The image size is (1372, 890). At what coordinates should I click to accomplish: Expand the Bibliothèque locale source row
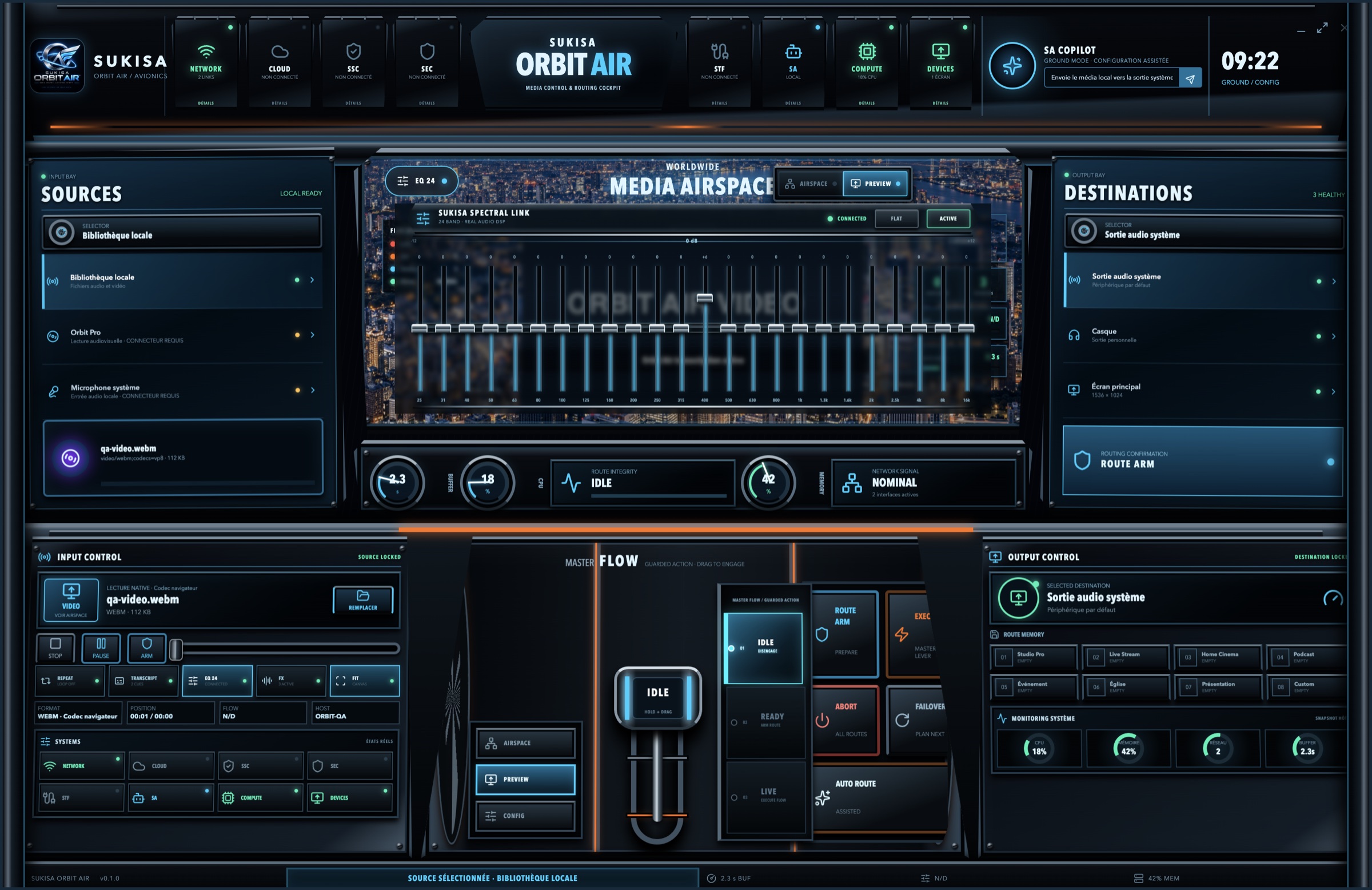[182, 281]
